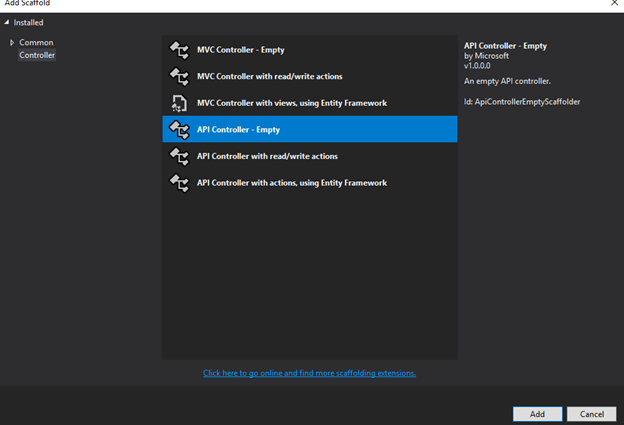Click the Add button
Screen dimensions: 624x425
coord(537,414)
